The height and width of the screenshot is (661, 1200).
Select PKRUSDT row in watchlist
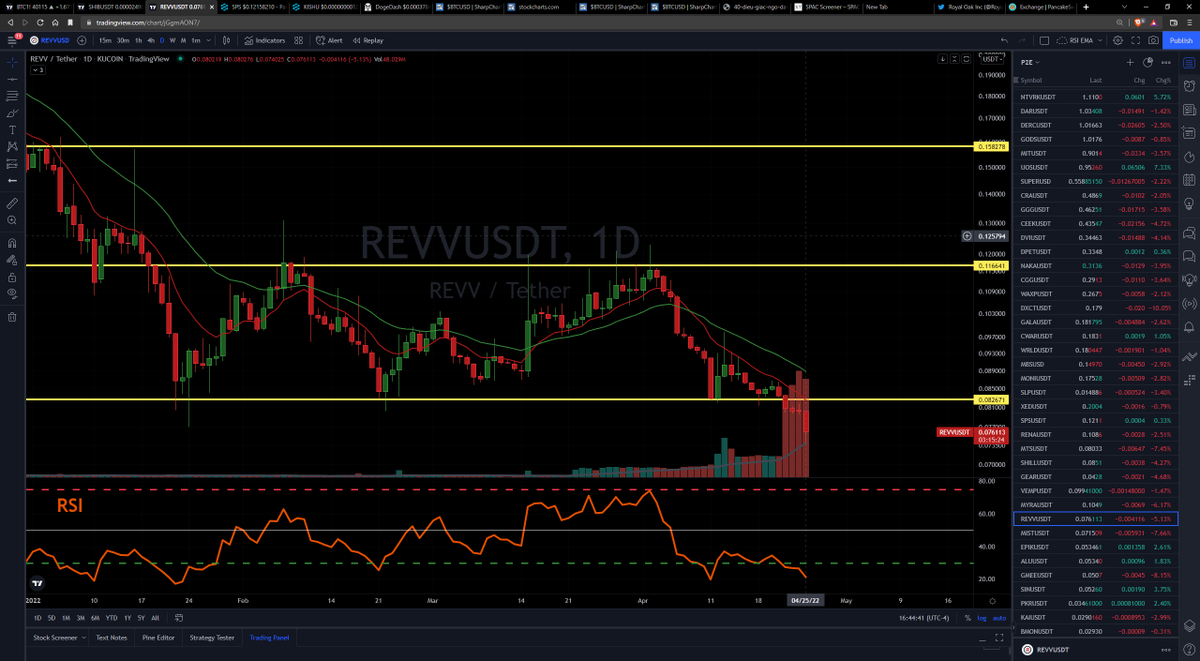(1096, 603)
